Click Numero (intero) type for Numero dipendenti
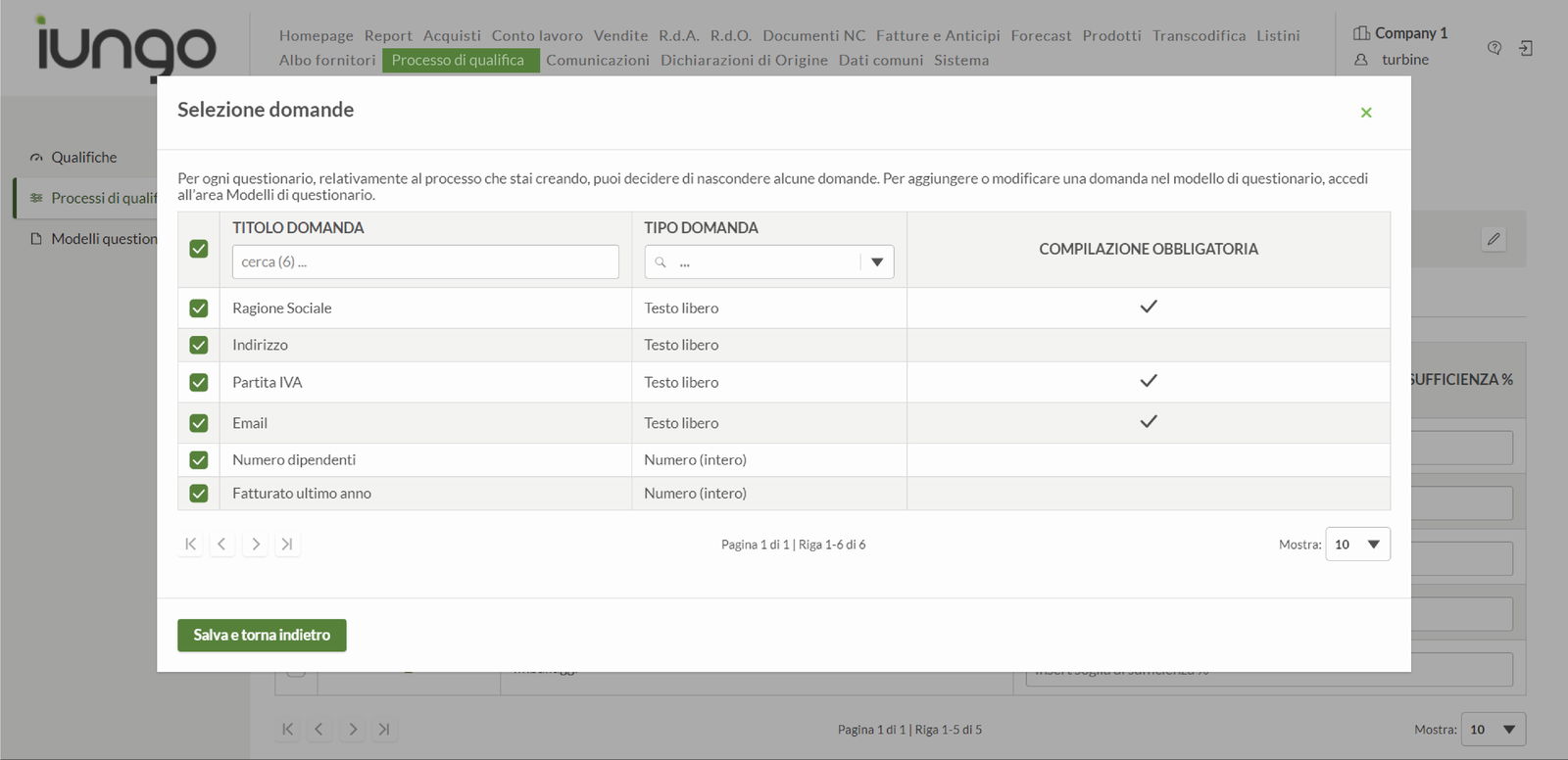The height and width of the screenshot is (760, 1568). click(x=695, y=460)
